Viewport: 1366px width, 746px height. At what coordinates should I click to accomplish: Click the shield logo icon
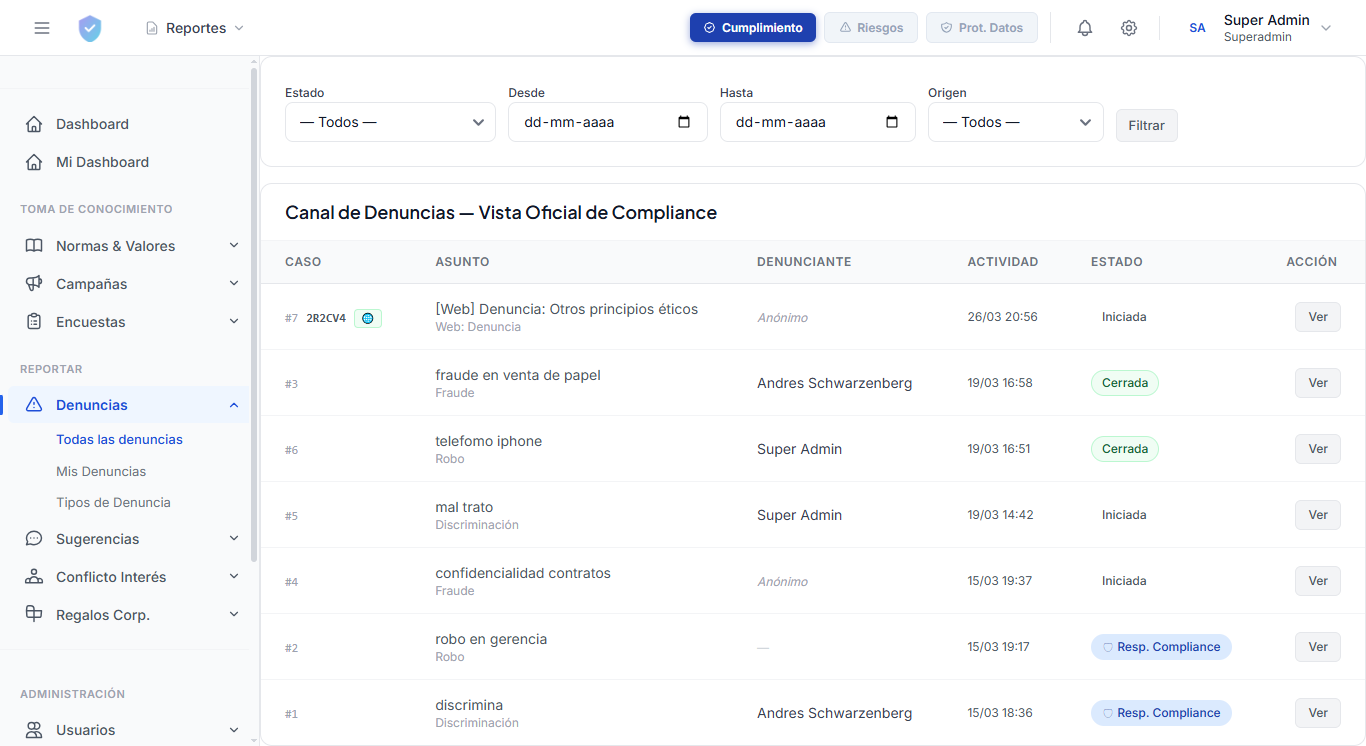tap(90, 28)
